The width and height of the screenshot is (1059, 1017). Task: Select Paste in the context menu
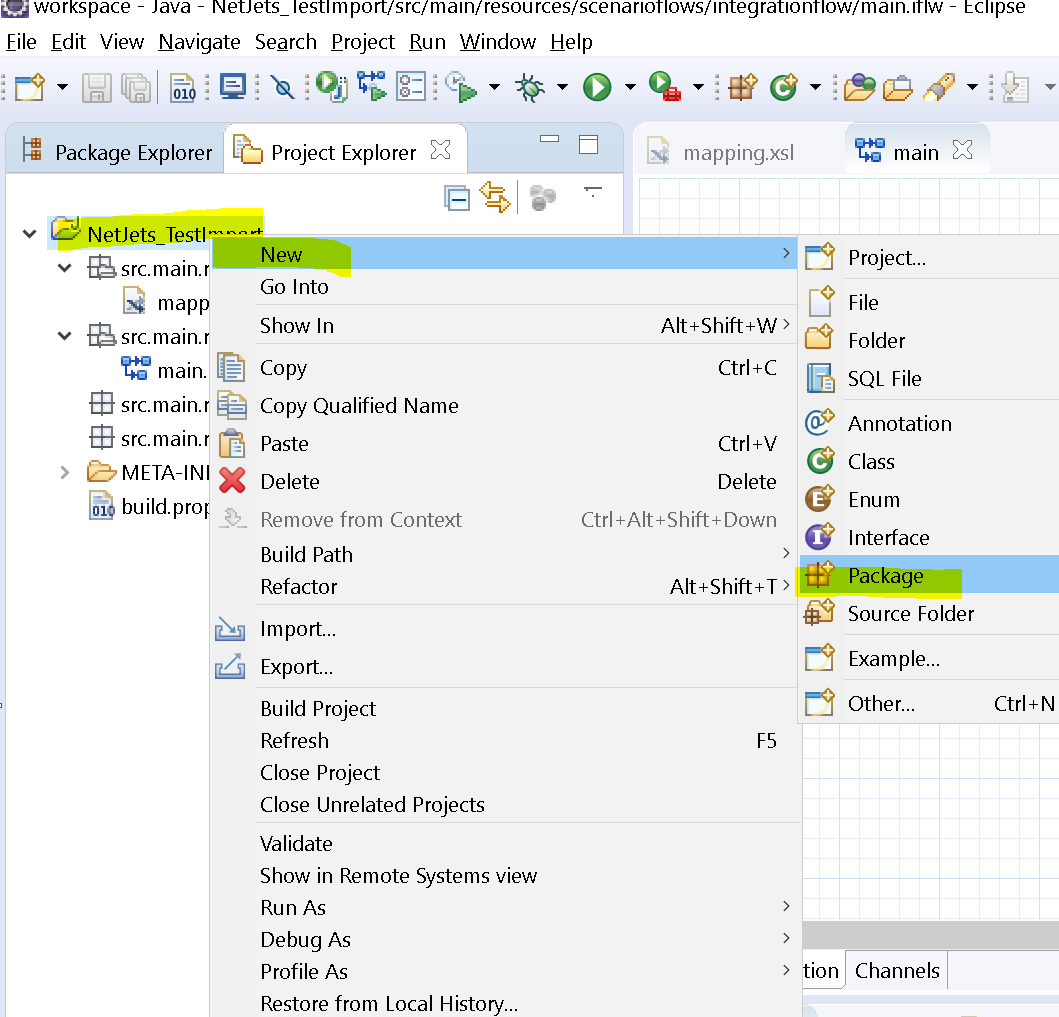[x=504, y=444]
